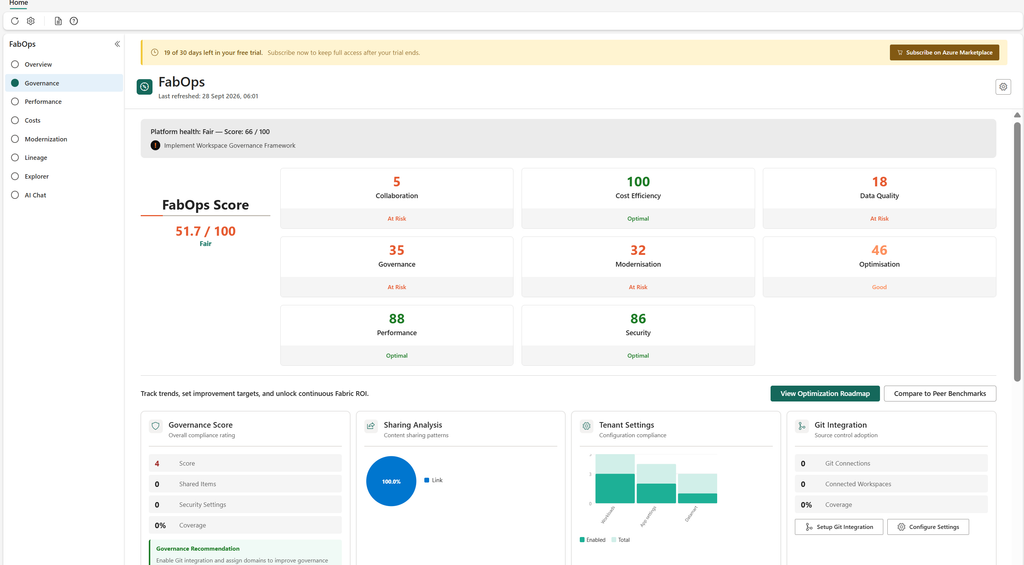Click Subscribe on Azure Marketplace button

944,52
